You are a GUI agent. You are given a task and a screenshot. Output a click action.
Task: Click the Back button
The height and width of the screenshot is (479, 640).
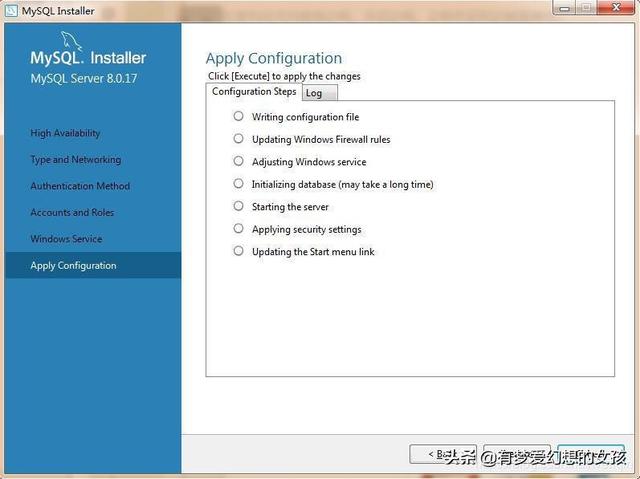443,454
